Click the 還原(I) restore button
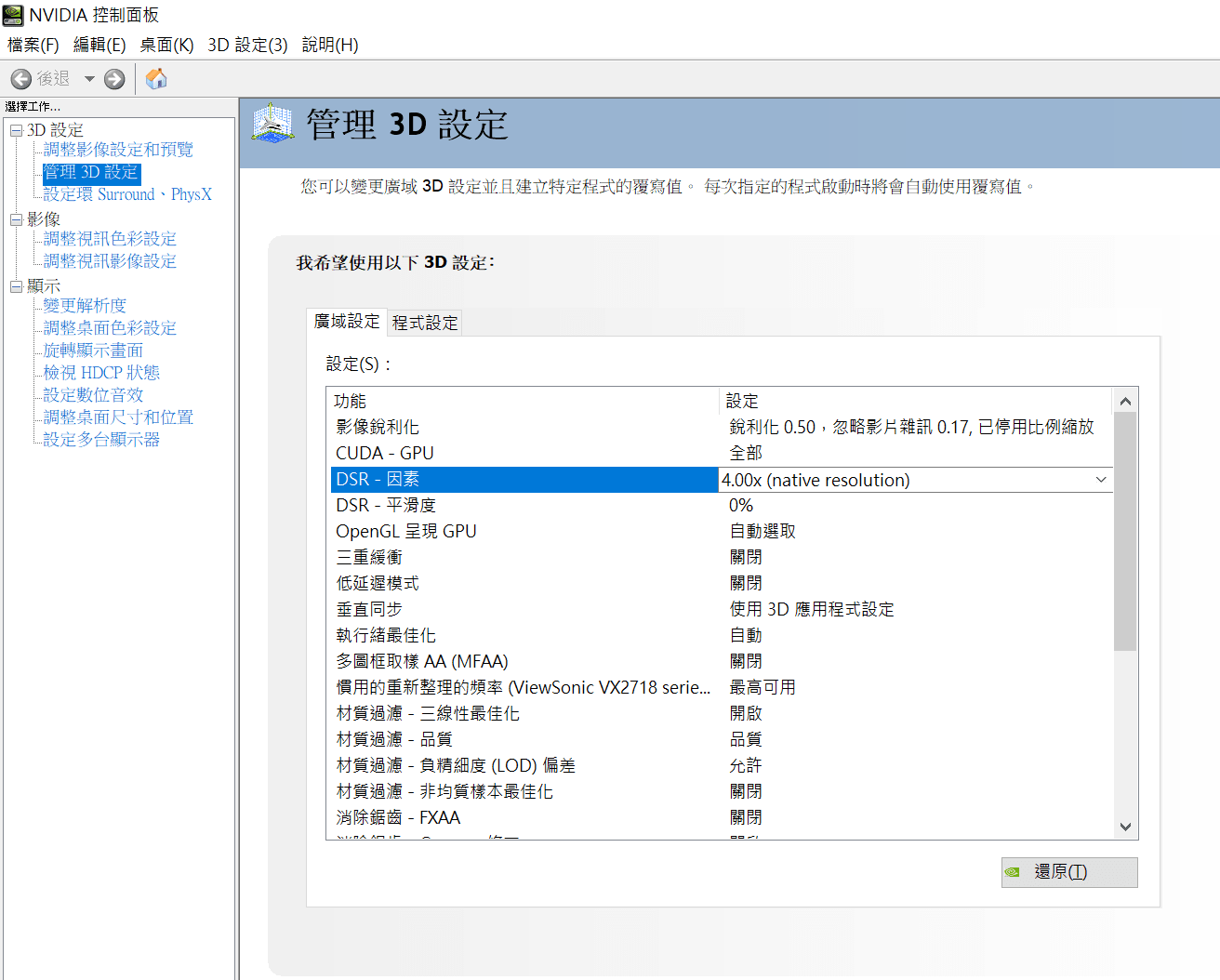The width and height of the screenshot is (1220, 980). [x=1069, y=872]
